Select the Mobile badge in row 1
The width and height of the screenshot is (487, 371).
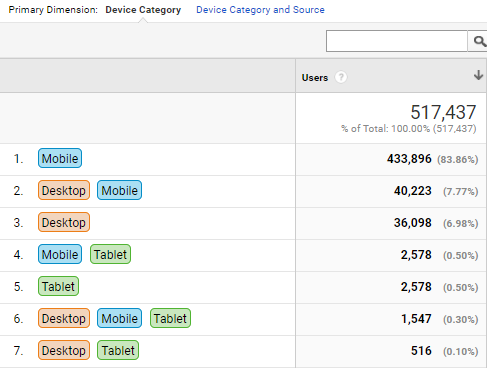(60, 158)
